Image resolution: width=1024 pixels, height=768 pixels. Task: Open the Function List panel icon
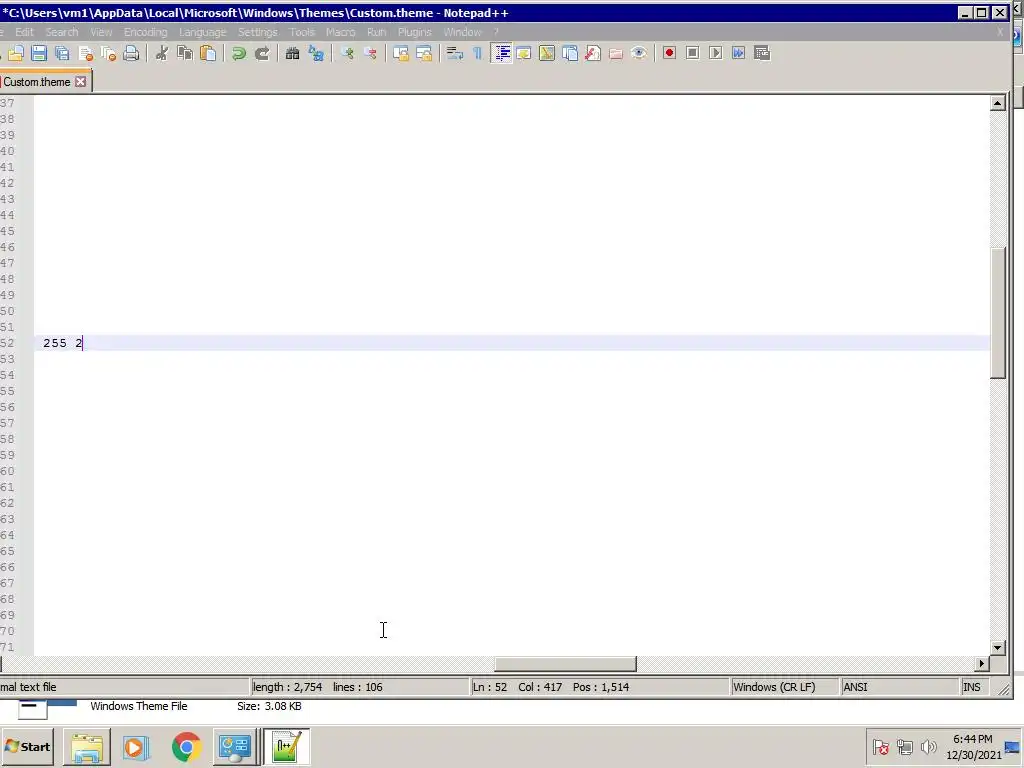click(x=593, y=54)
